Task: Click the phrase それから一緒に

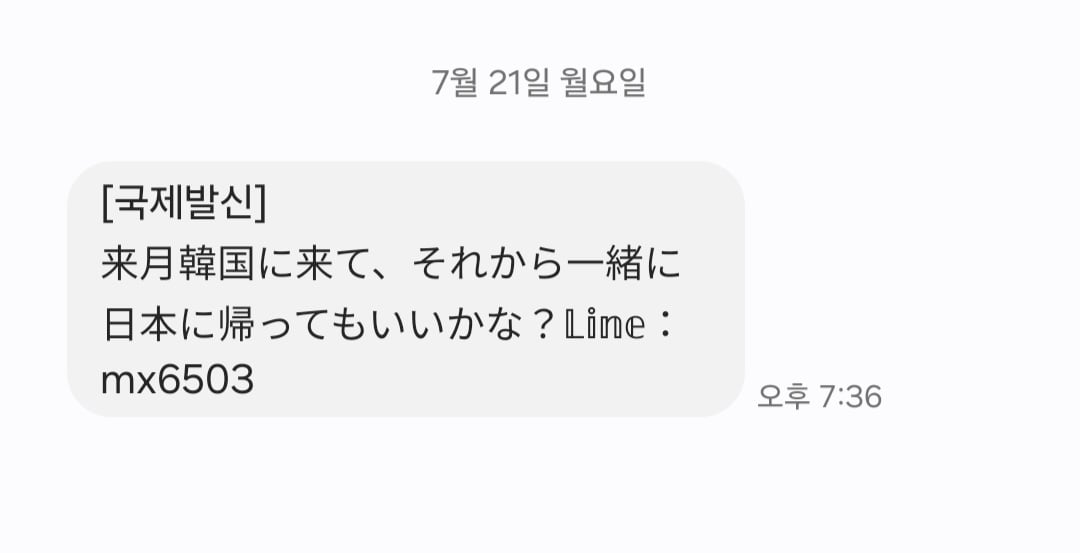Action: pyautogui.click(x=546, y=264)
